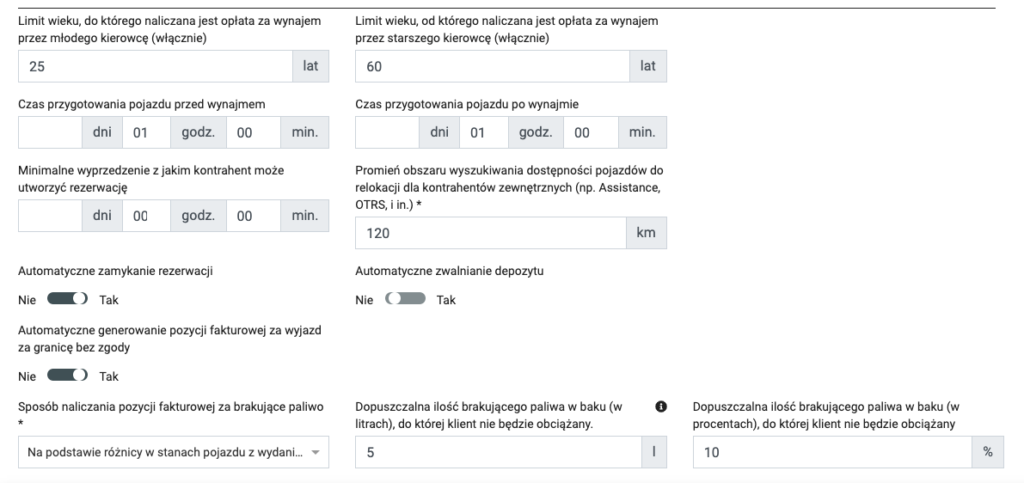Click the allowed missing fuel in liters field

(x=497, y=453)
